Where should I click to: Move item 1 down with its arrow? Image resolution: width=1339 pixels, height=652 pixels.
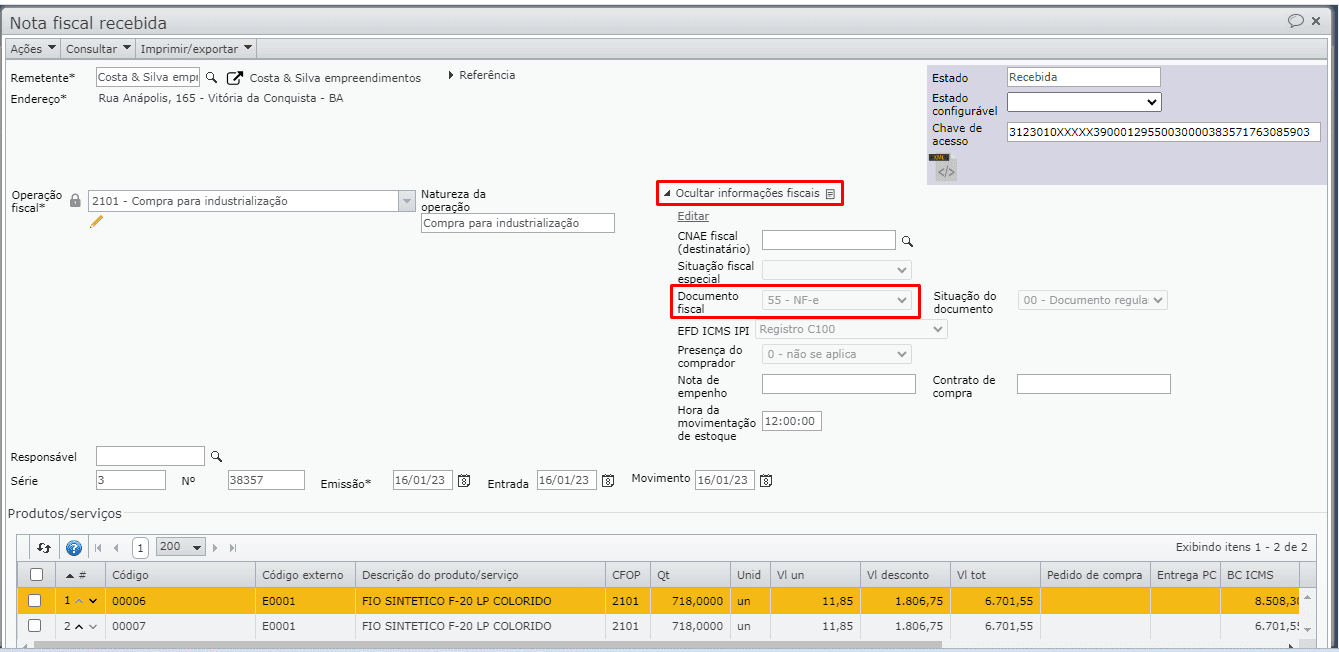click(94, 601)
